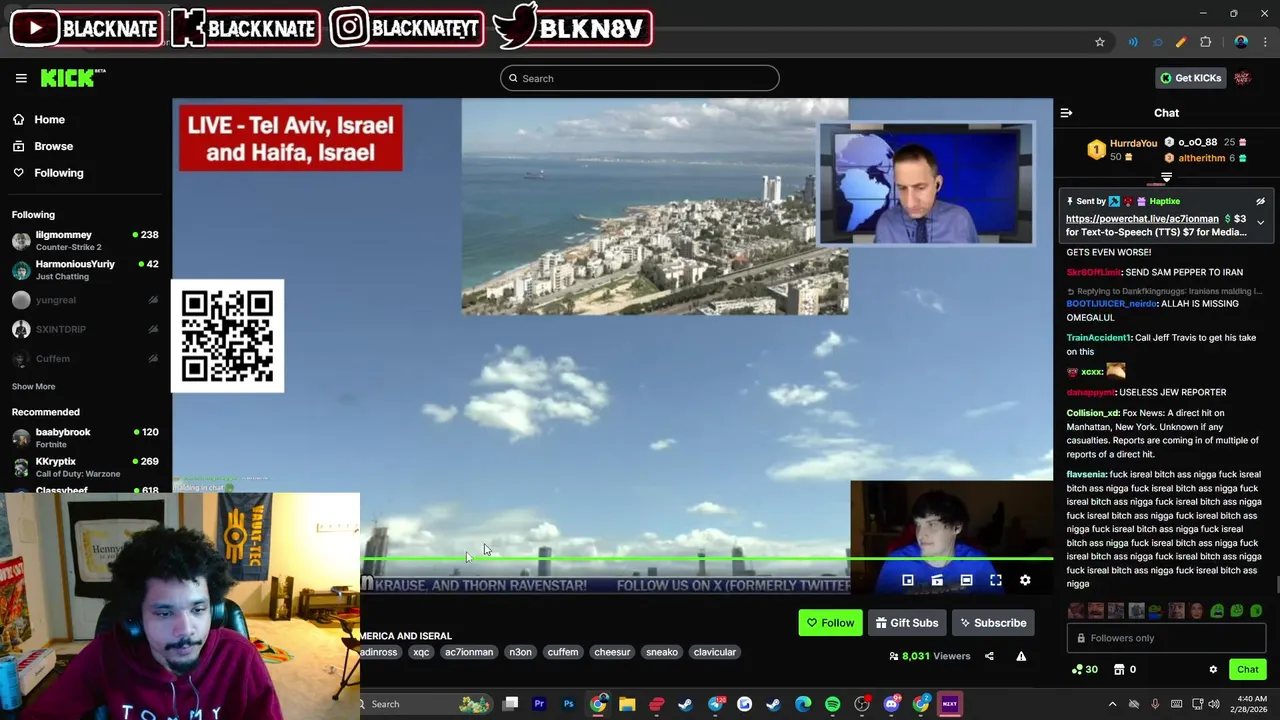This screenshot has height=720, width=1280.
Task: Select the sneako tag
Action: [x=661, y=652]
